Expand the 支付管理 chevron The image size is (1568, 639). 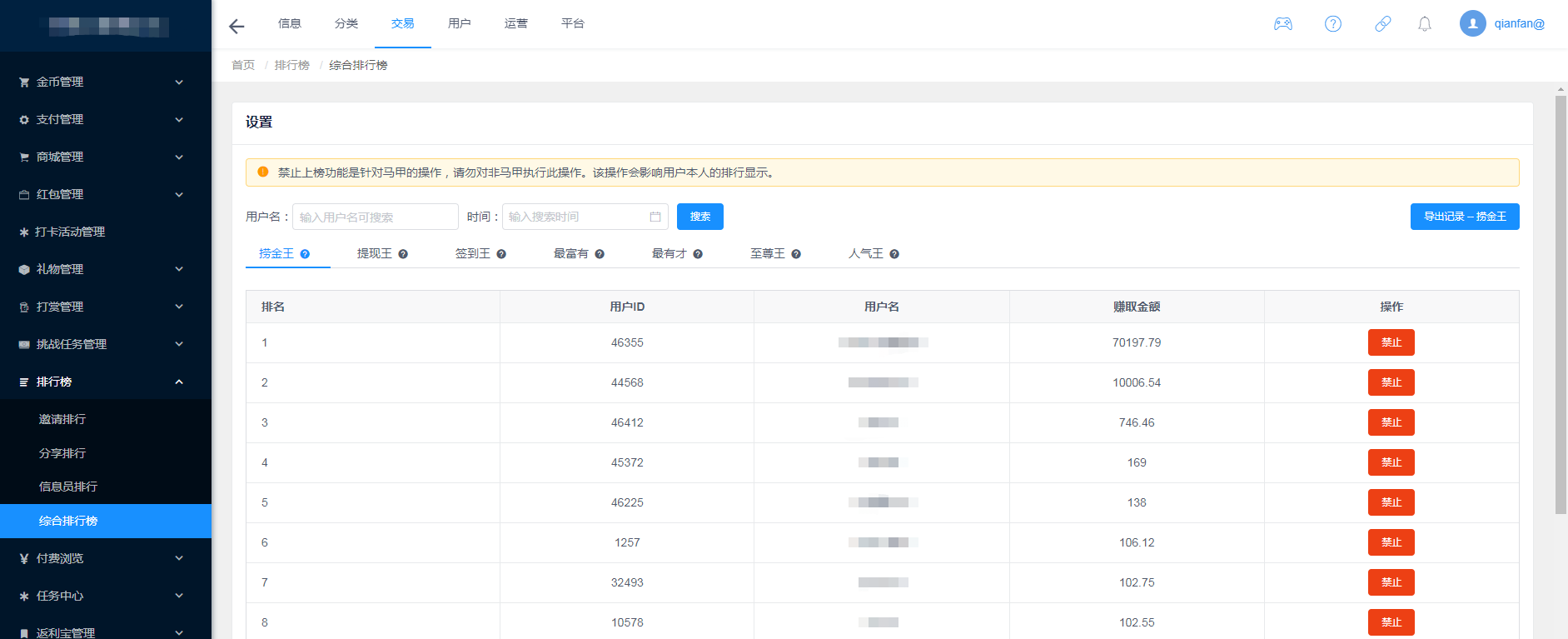(x=179, y=120)
